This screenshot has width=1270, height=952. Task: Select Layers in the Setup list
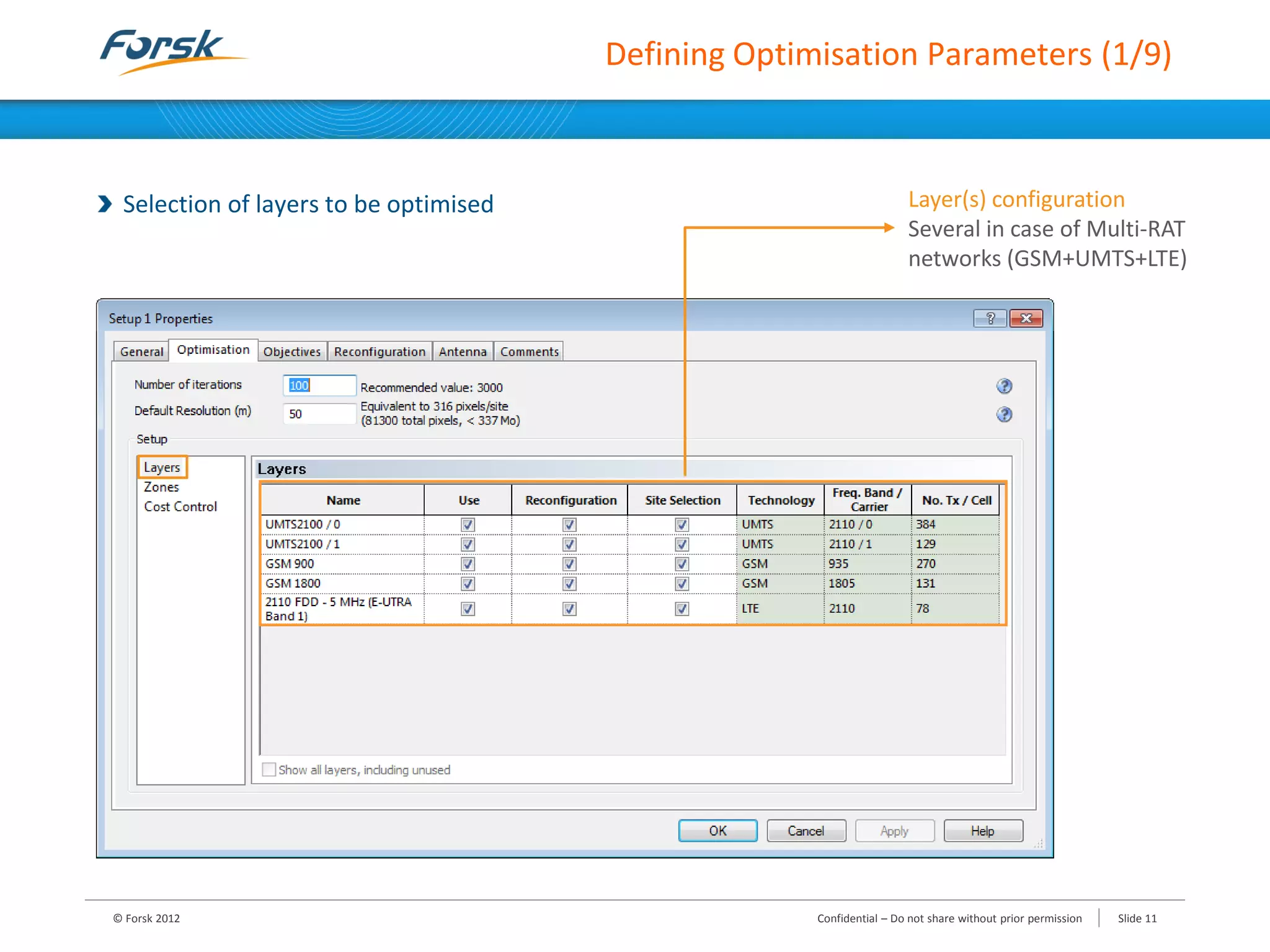pos(162,467)
